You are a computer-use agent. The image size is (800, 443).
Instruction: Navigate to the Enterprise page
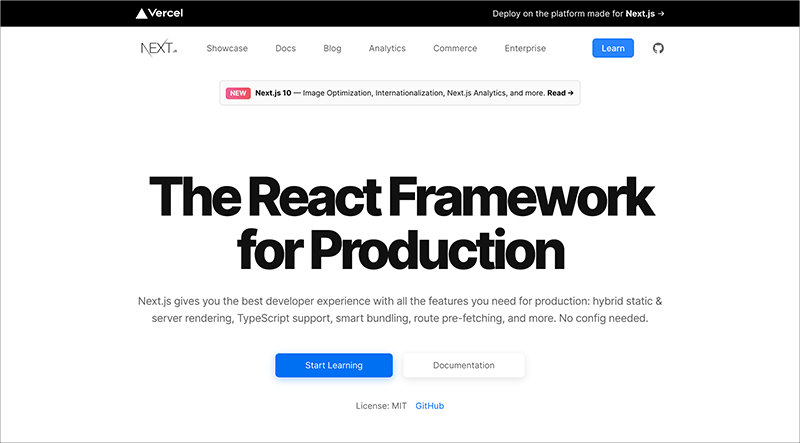(x=525, y=48)
